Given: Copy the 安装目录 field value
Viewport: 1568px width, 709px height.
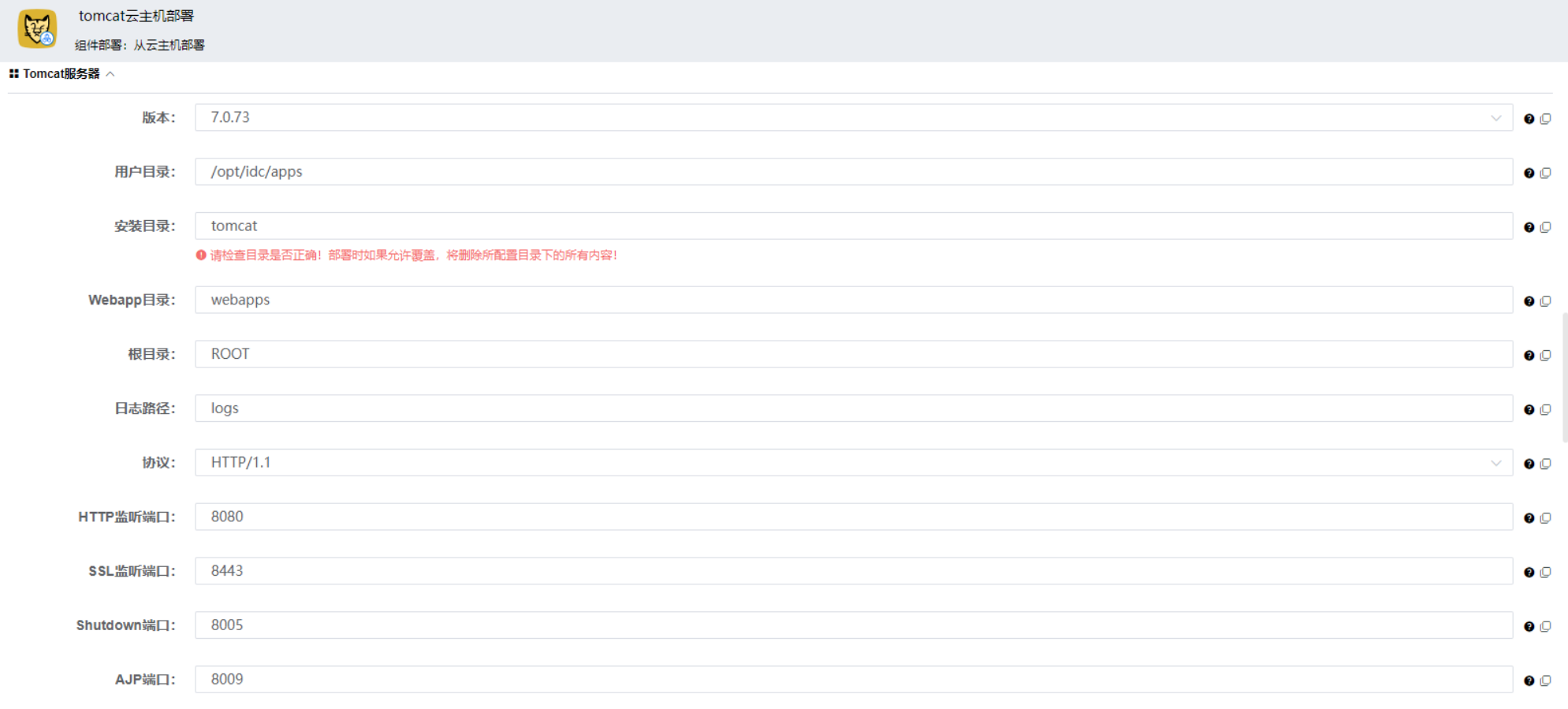Looking at the screenshot, I should 1545,228.
